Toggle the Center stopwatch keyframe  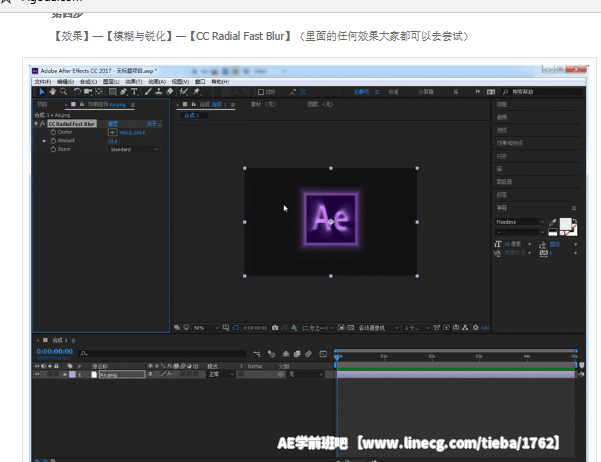pos(53,132)
